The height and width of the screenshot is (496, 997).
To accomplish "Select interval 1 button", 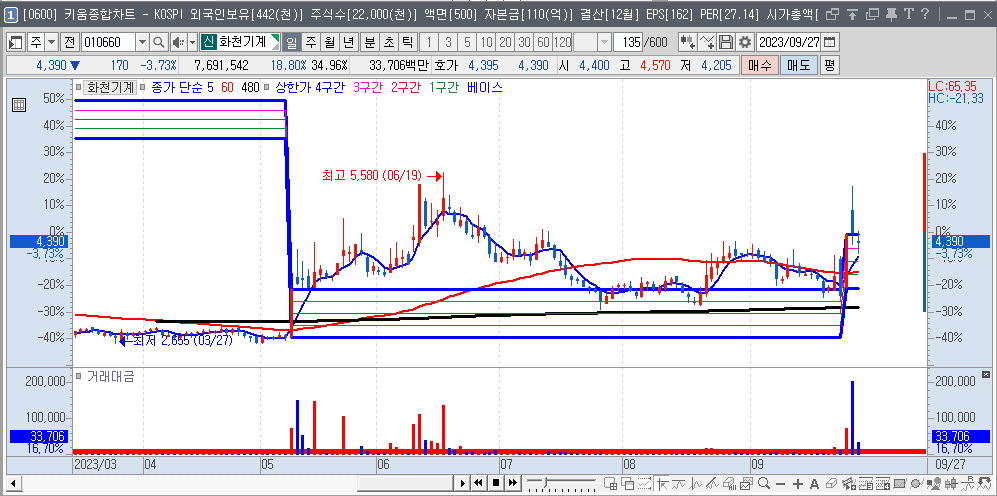I will coord(429,43).
